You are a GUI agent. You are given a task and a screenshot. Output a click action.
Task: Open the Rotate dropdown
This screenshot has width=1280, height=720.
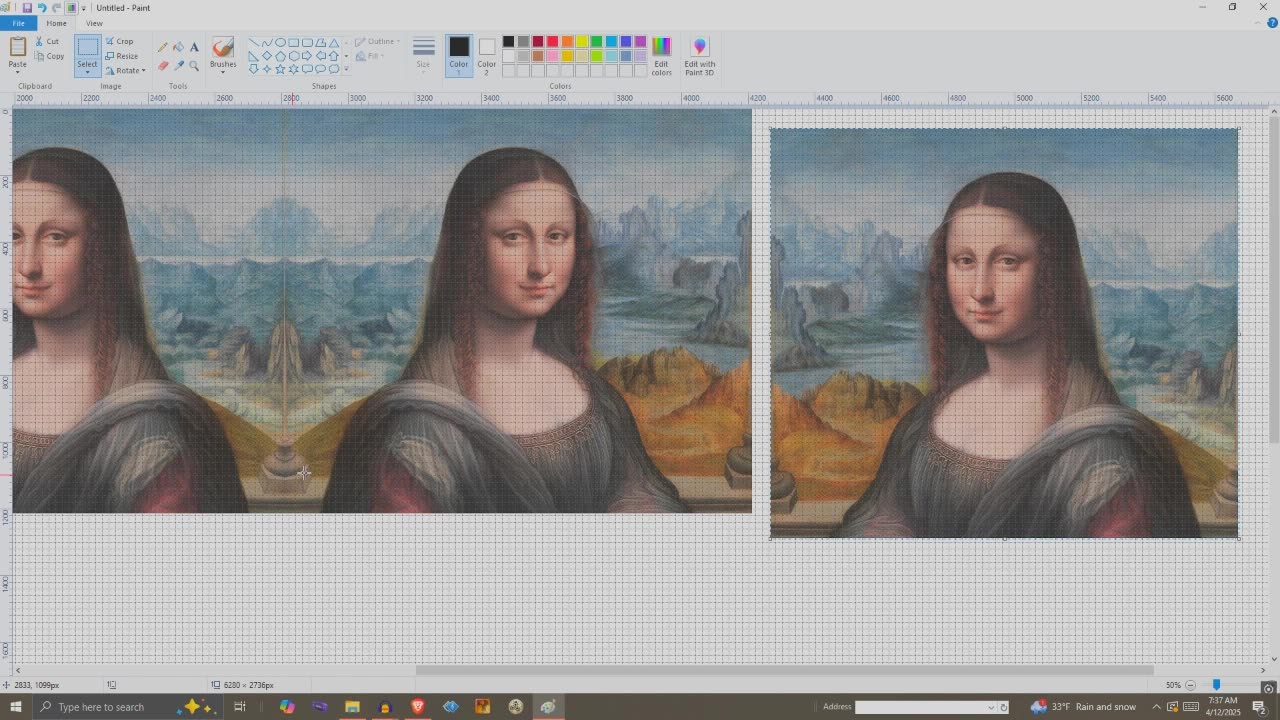pos(125,70)
